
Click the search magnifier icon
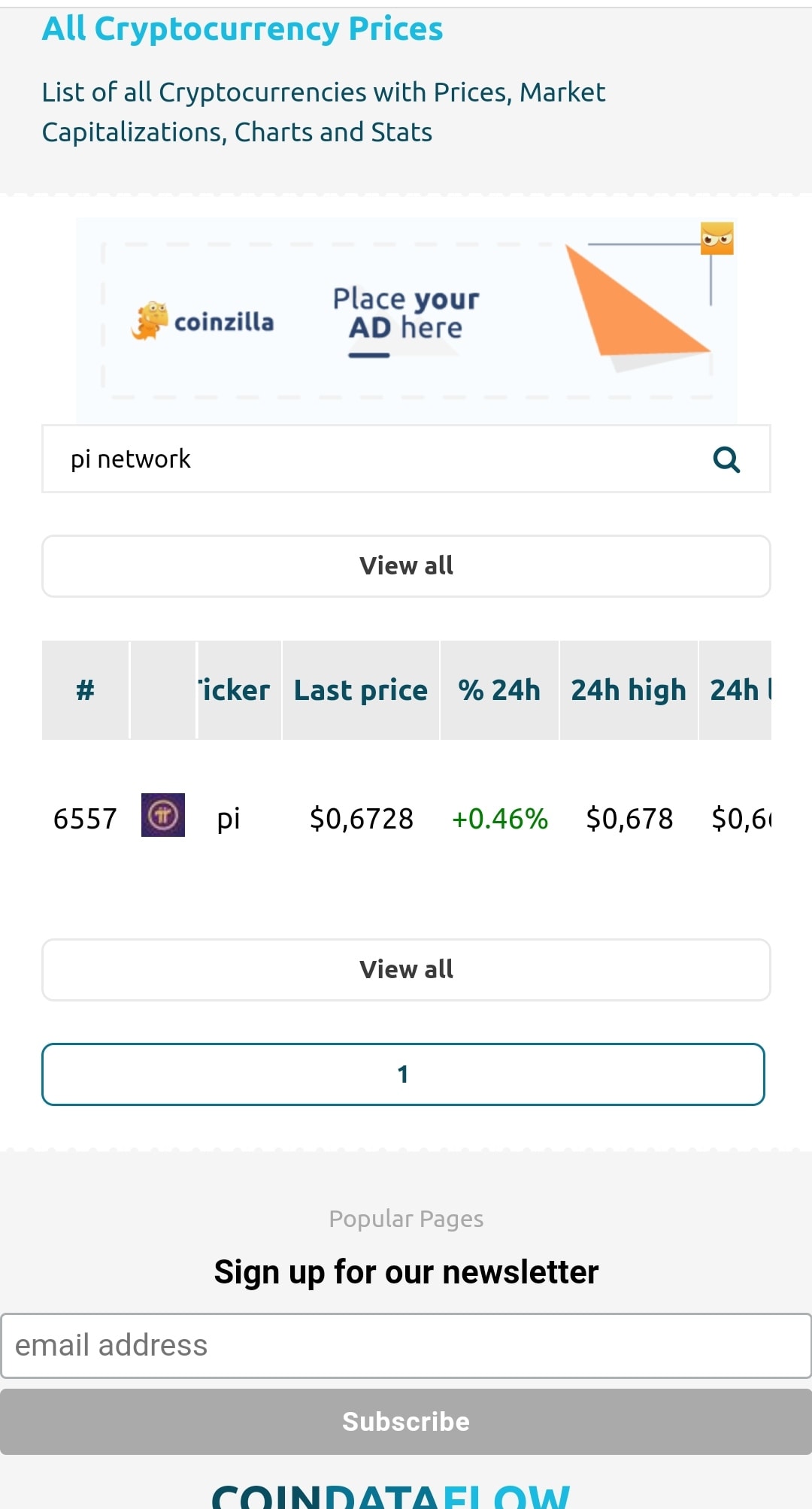click(x=726, y=459)
